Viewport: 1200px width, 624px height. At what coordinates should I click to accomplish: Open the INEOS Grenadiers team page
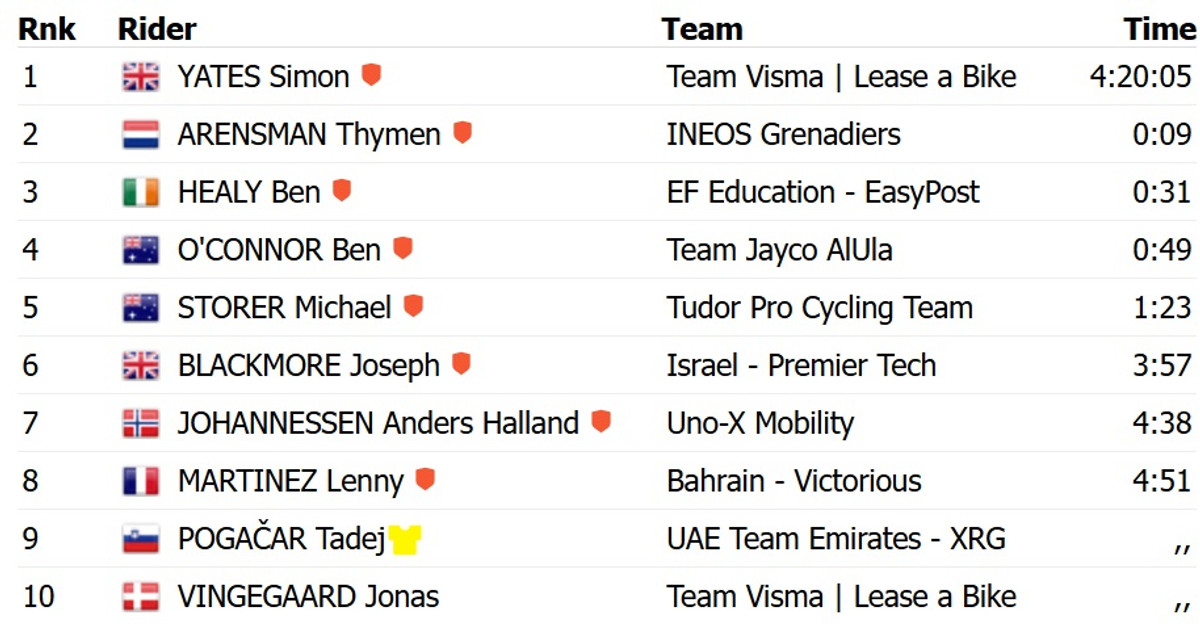click(783, 135)
